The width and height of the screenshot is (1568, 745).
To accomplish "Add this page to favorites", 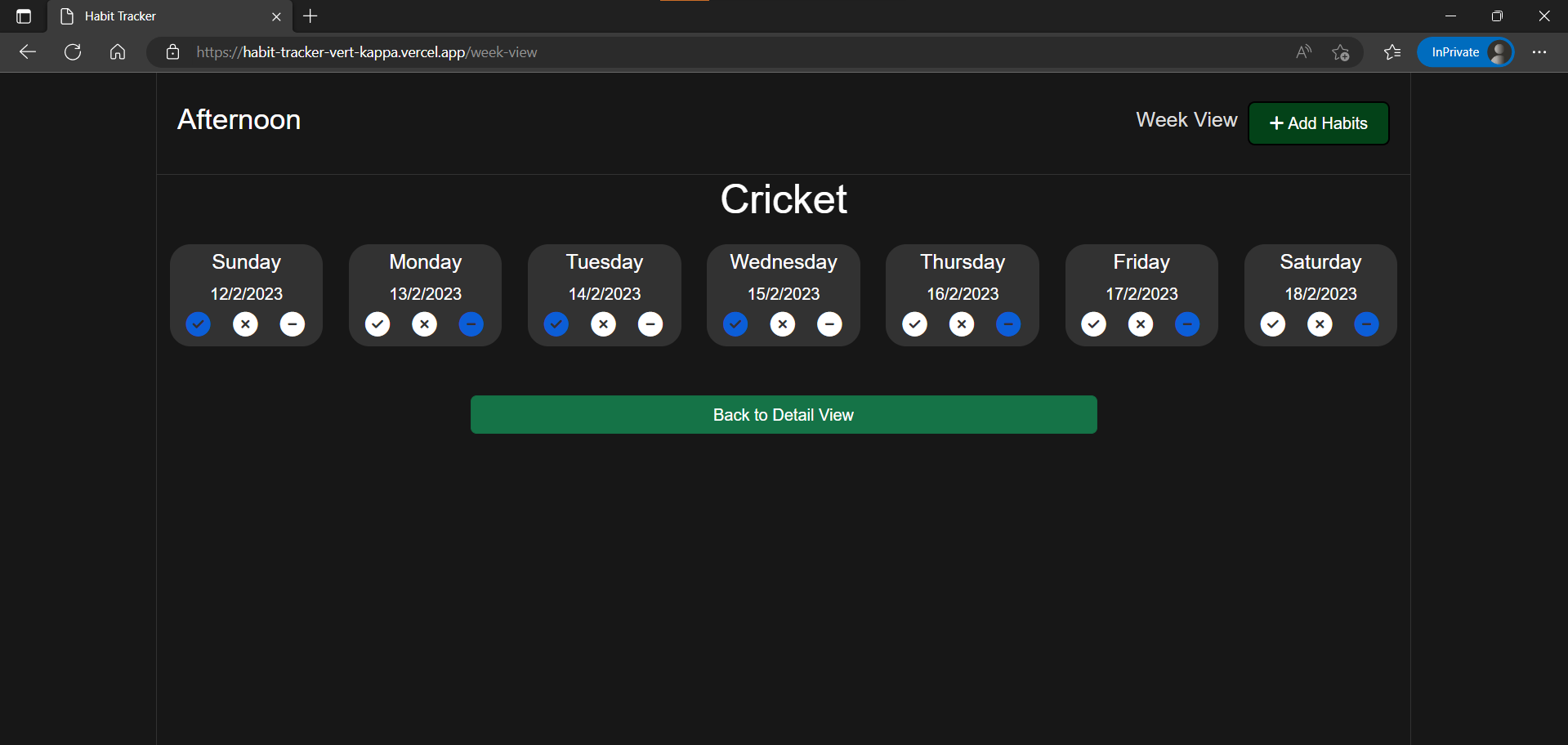I will [x=1341, y=51].
